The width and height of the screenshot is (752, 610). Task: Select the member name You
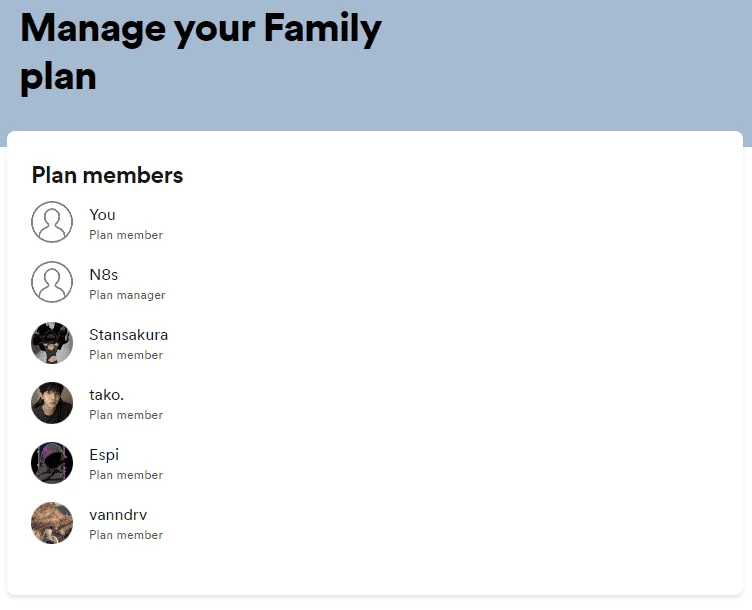[102, 215]
